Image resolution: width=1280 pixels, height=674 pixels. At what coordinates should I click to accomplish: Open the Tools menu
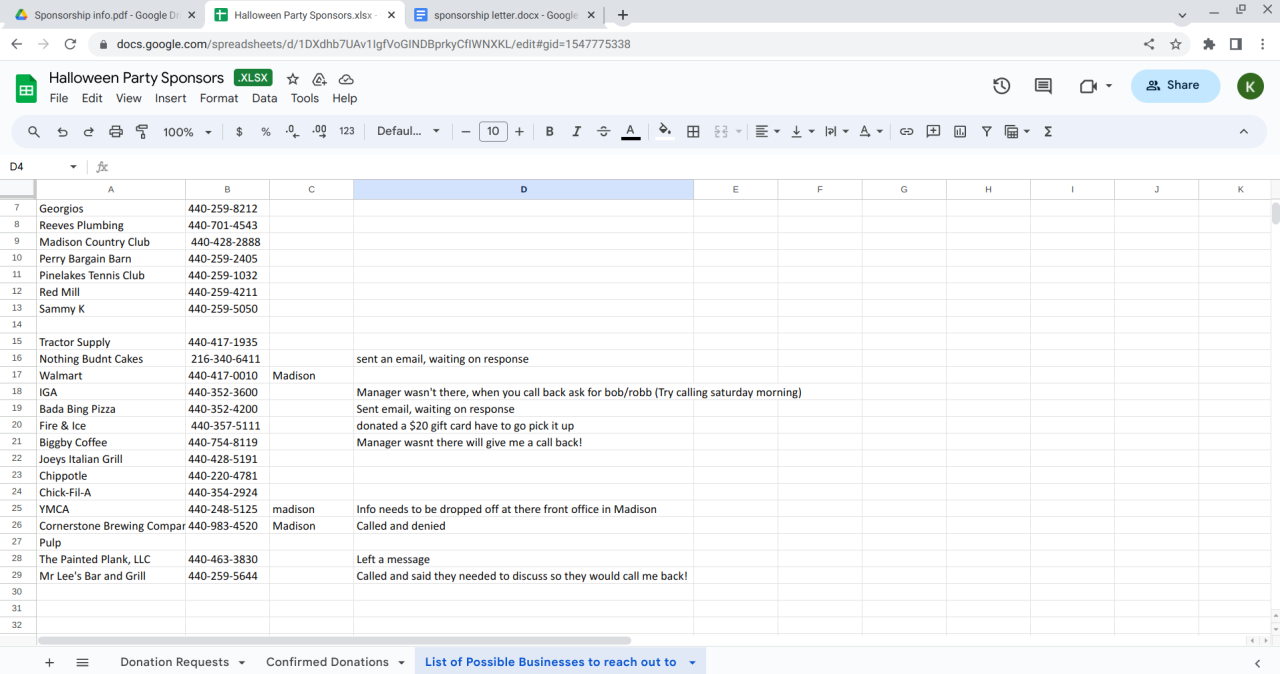pyautogui.click(x=305, y=98)
